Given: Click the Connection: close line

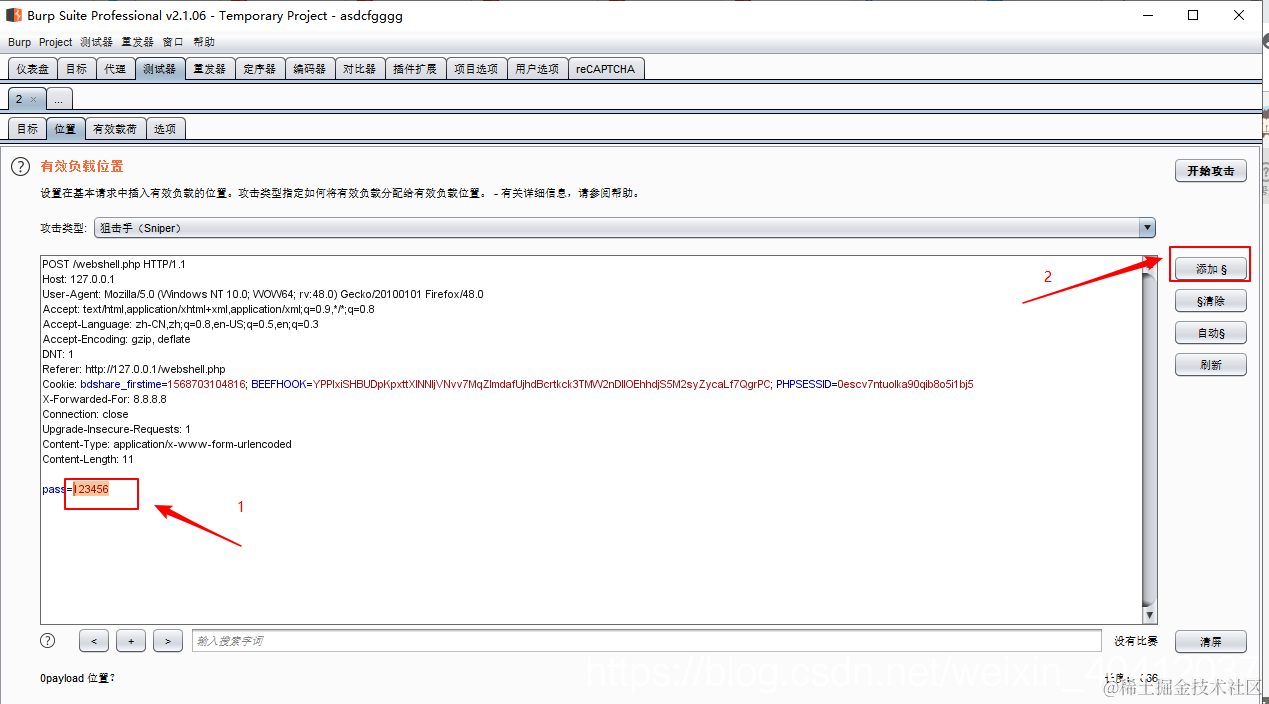Looking at the screenshot, I should point(85,414).
